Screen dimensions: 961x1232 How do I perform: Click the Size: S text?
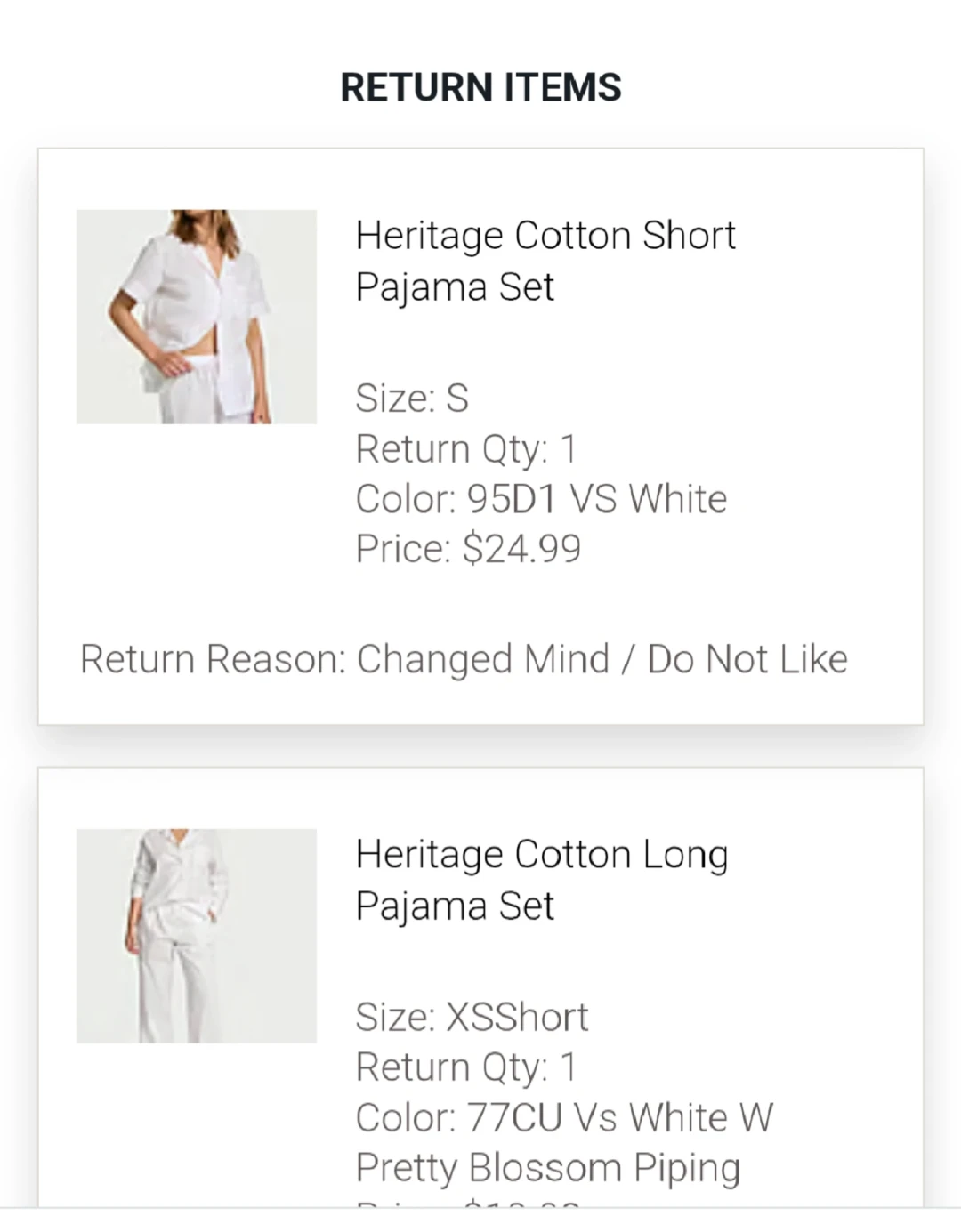click(412, 398)
